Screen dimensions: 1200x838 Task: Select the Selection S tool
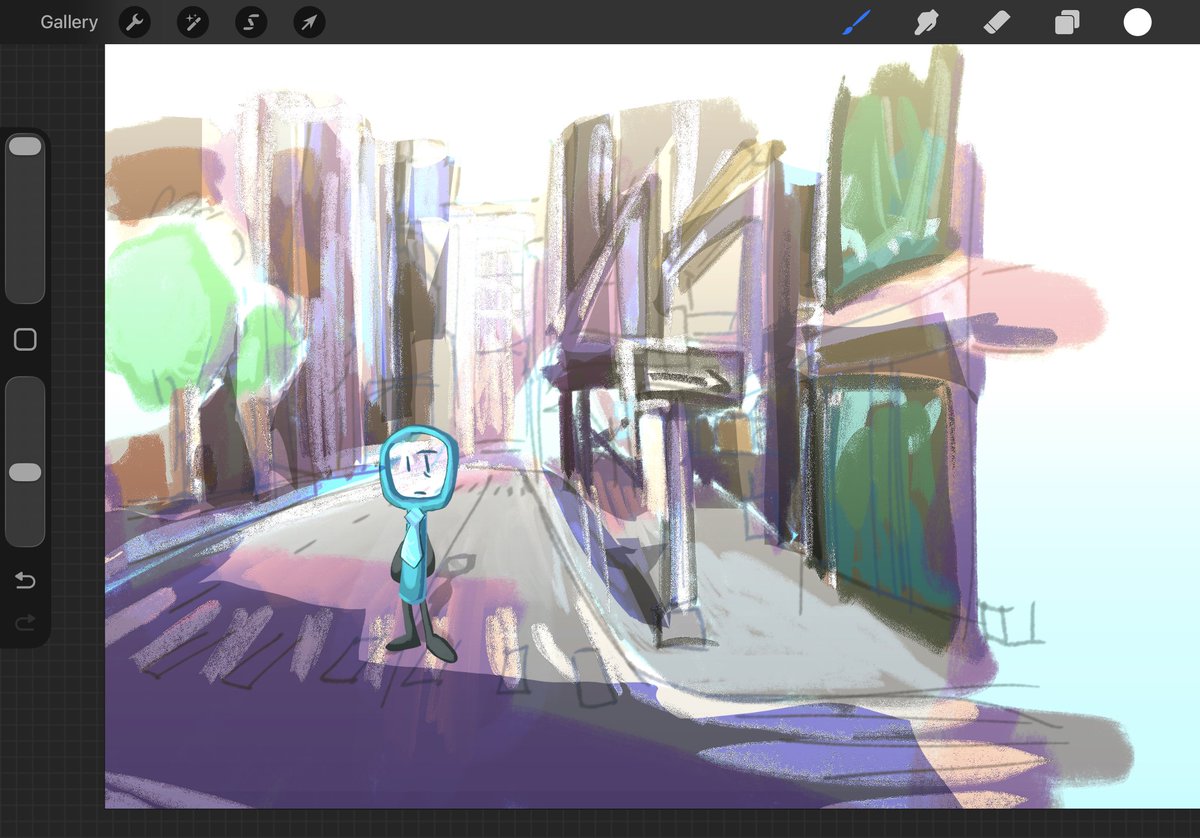(251, 22)
